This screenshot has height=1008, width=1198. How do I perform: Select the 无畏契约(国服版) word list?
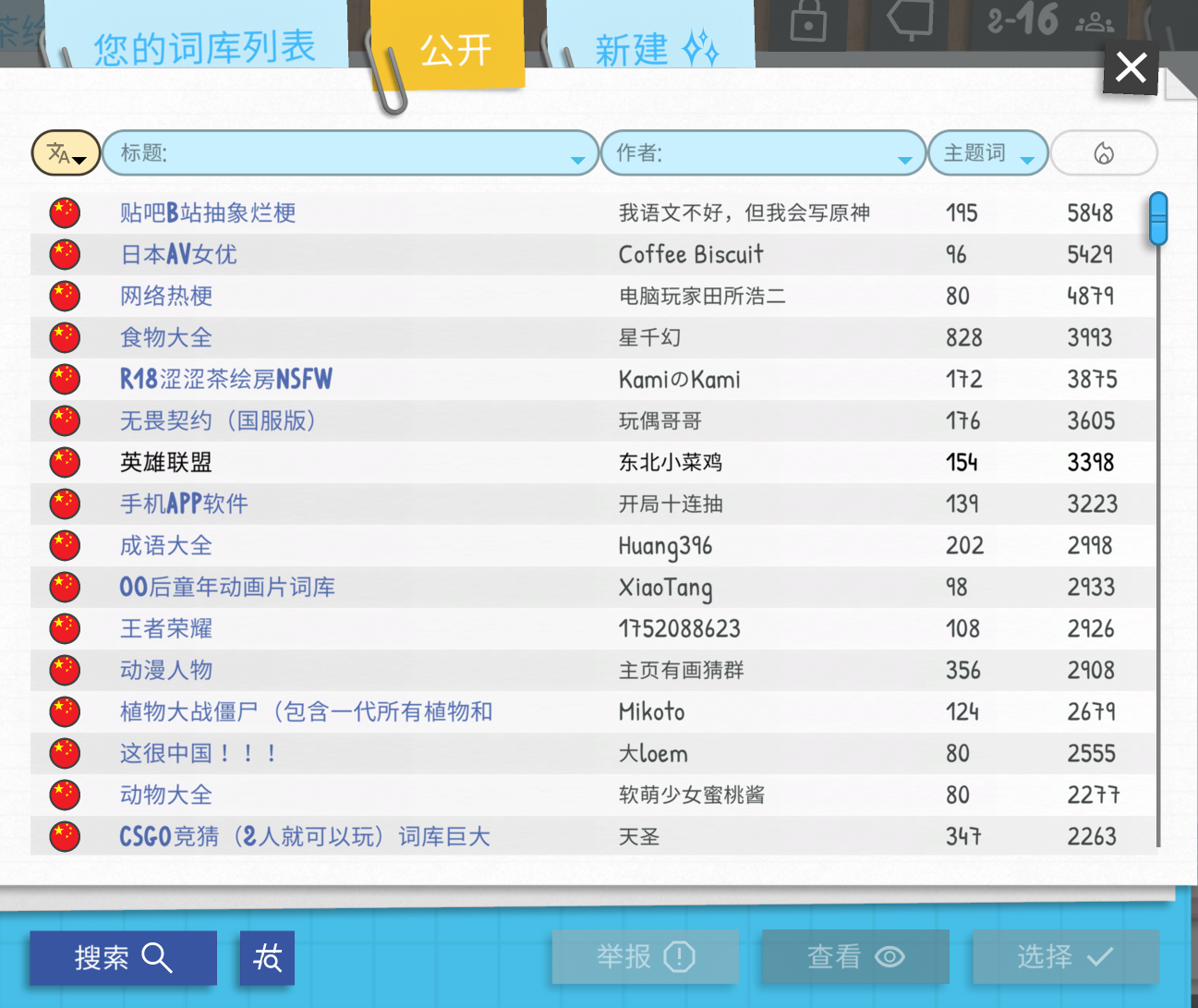[x=594, y=420]
